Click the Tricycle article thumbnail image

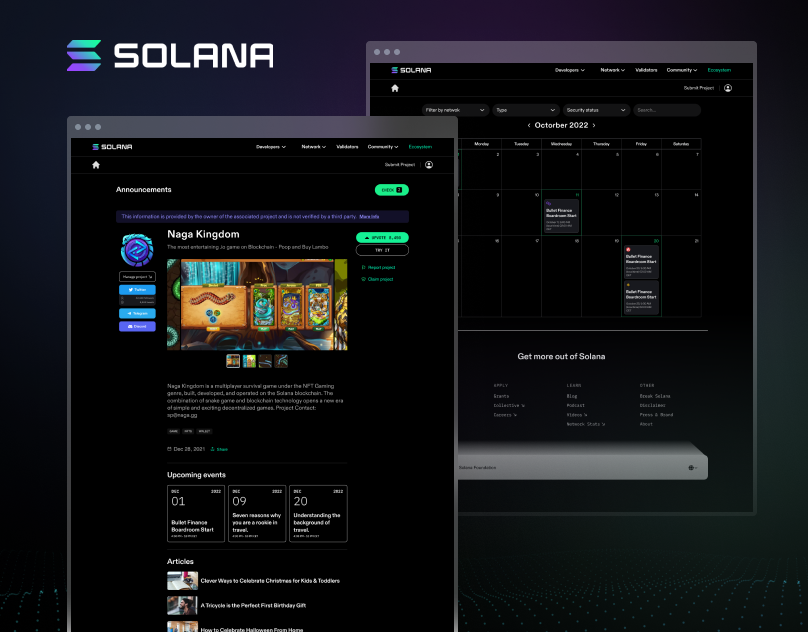182,605
